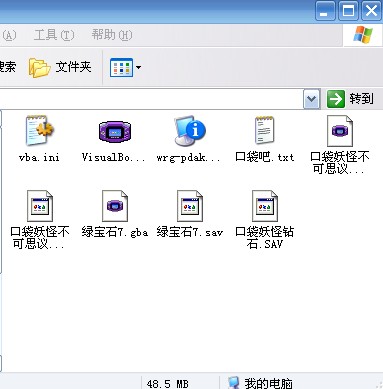Click the 文件夹 folders toolbar button
Screen dimensions: 383x389
tap(60, 67)
